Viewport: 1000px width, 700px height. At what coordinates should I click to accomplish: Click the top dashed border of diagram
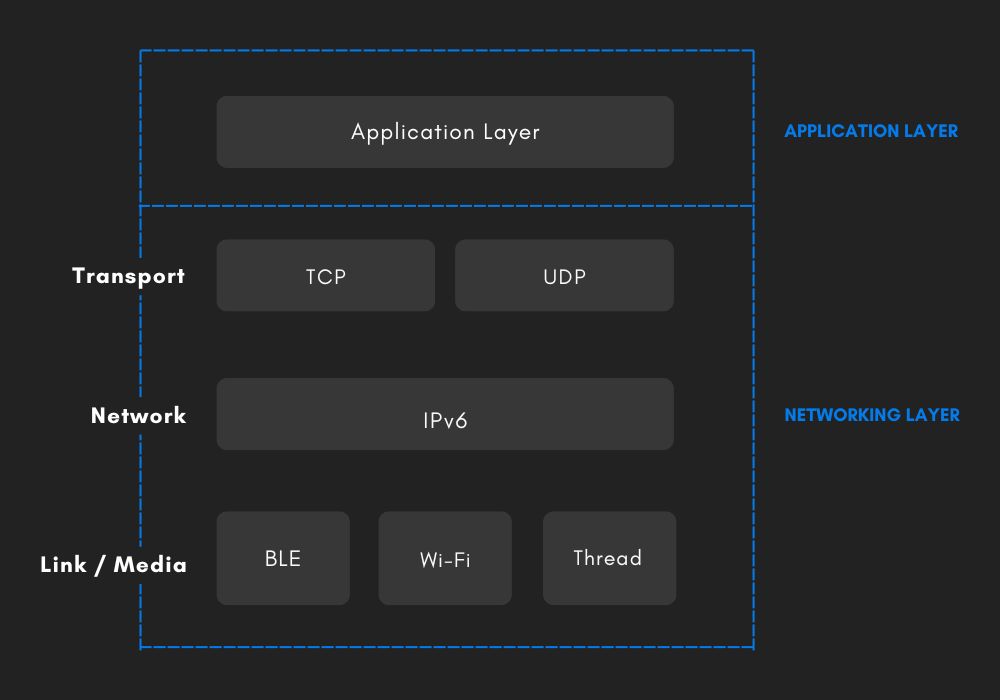(x=445, y=50)
